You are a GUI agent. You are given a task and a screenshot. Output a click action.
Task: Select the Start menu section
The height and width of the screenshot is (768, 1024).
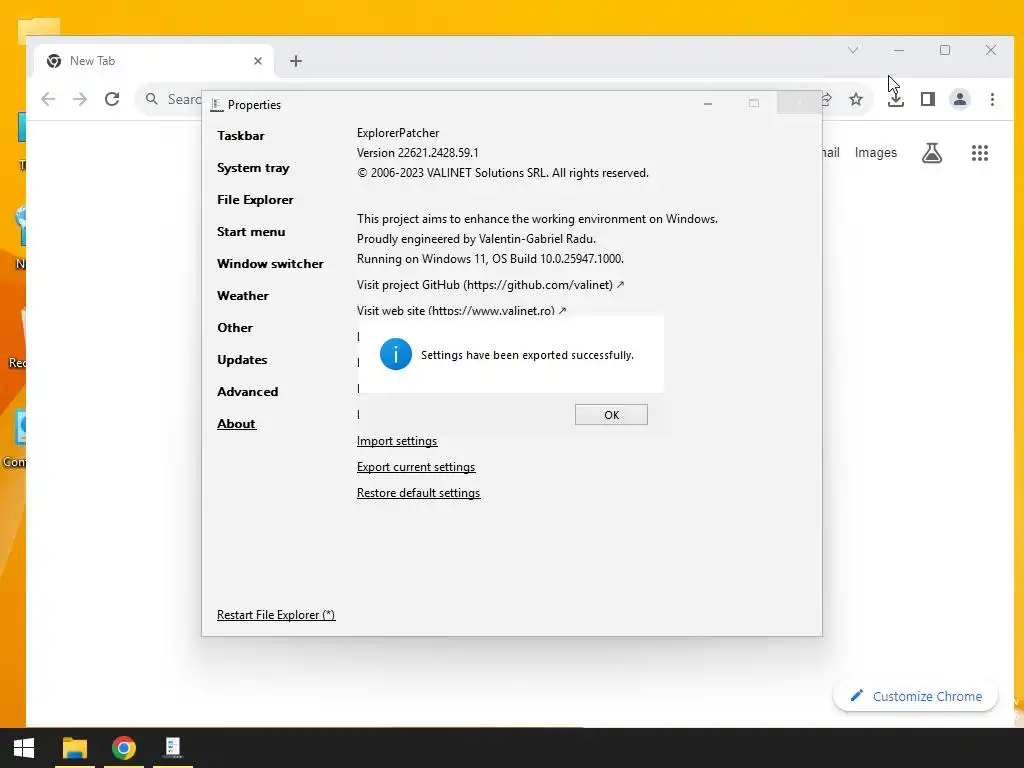(x=251, y=232)
